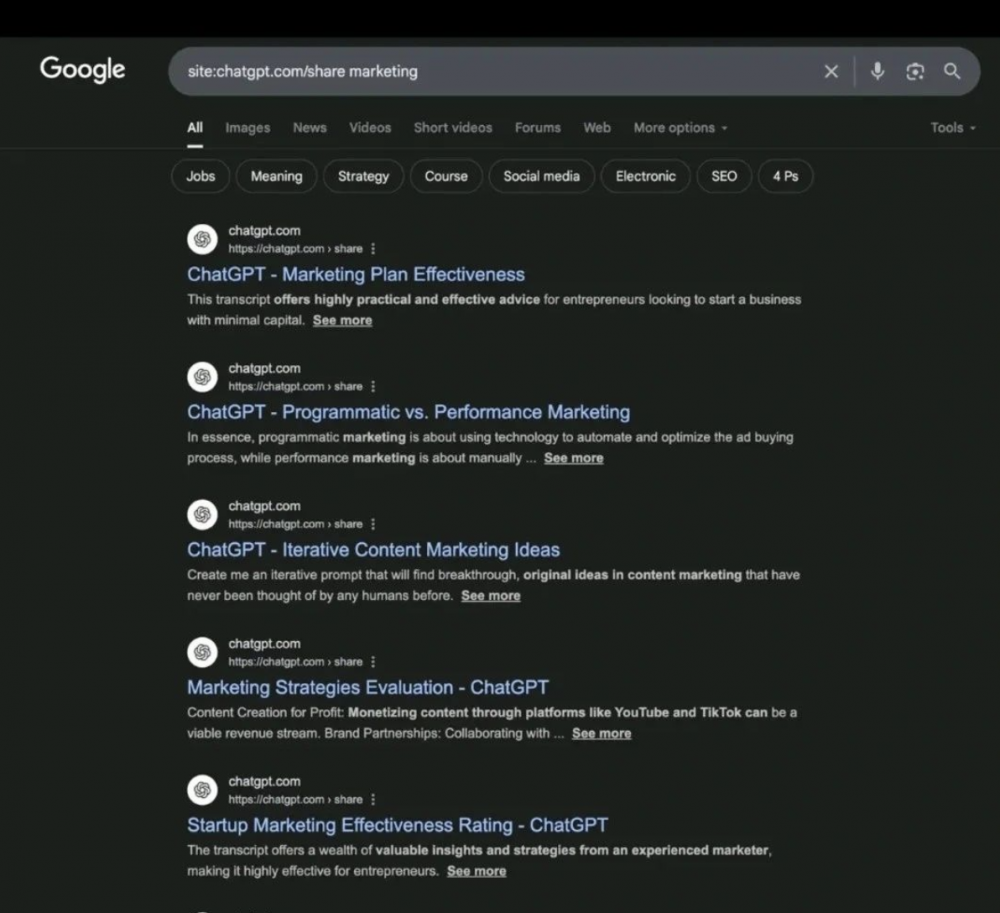Open search by image camera icon
Viewport: 1000px width, 913px height.
point(915,71)
